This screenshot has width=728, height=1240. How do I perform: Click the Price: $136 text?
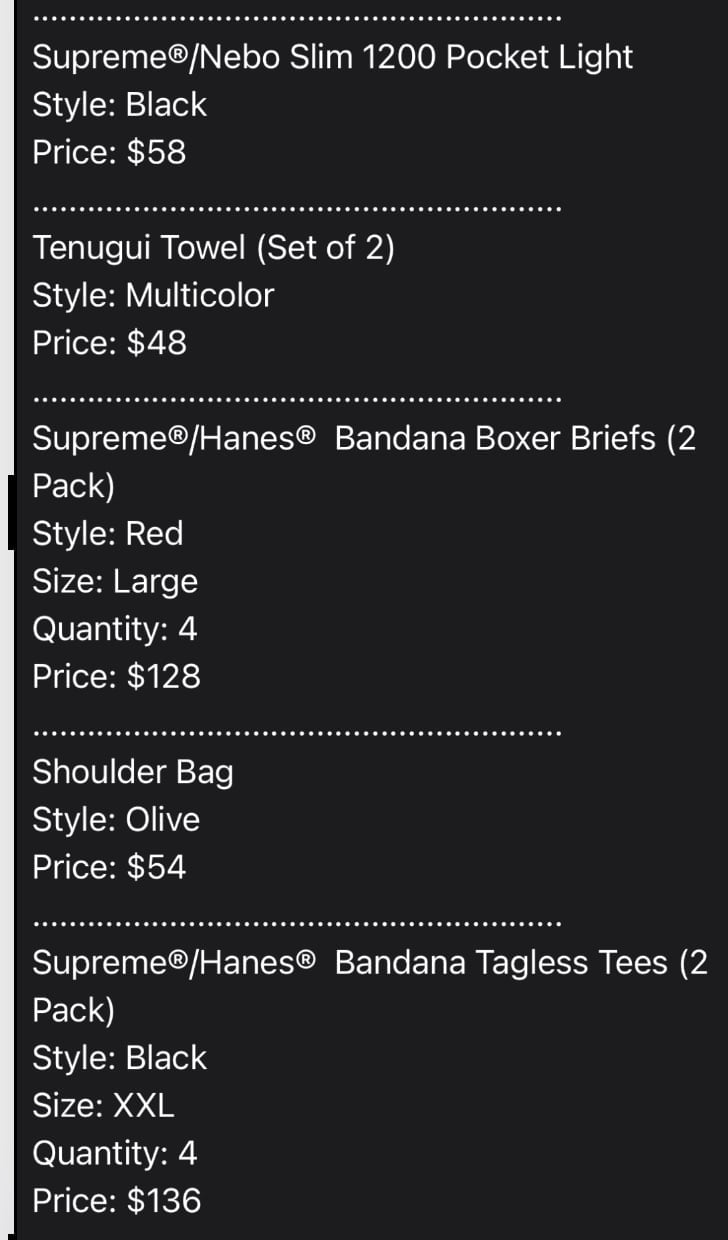116,1201
